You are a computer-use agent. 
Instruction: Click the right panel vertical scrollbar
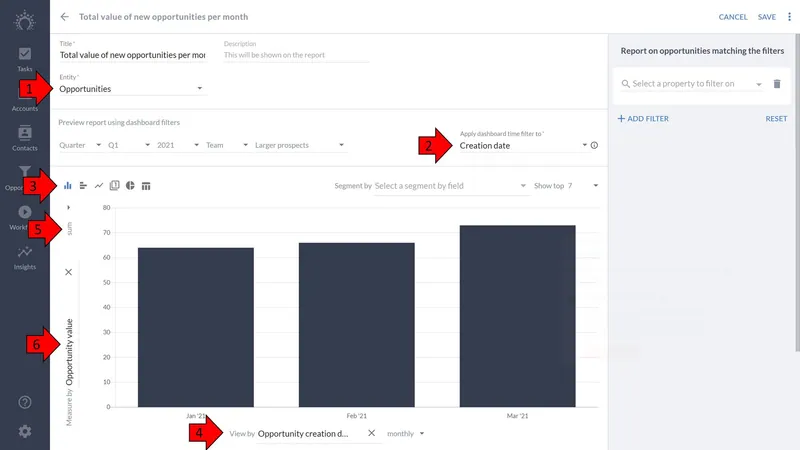coord(797,193)
